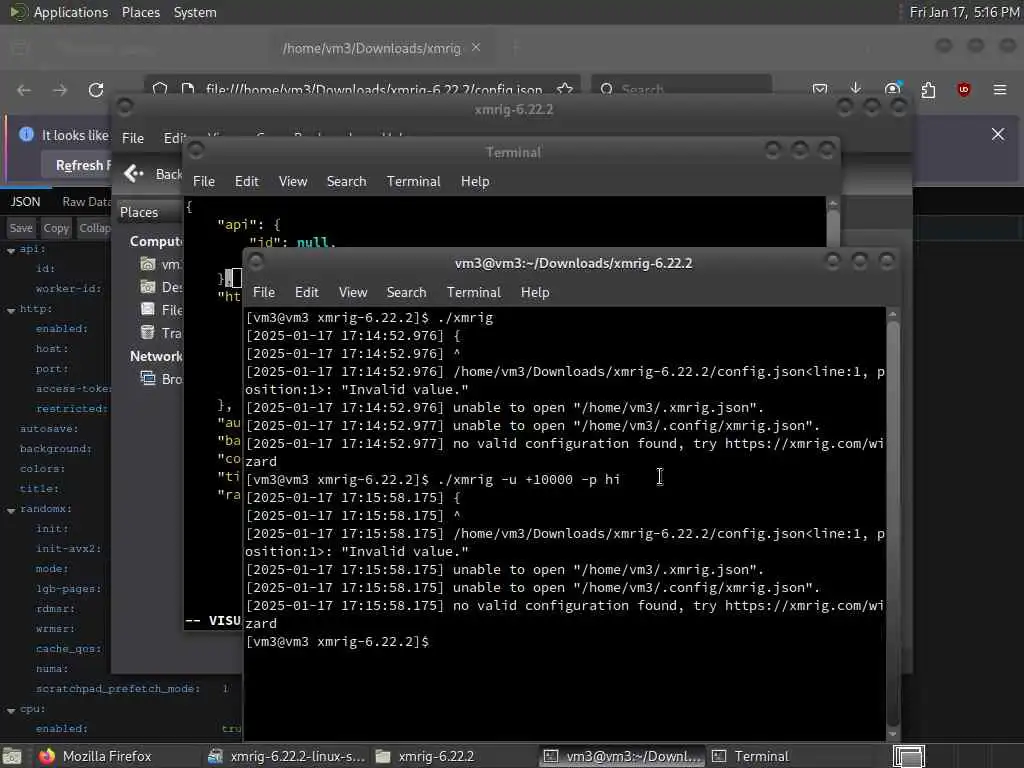Click the 1gb-pages key in JSON viewer
The height and width of the screenshot is (768, 1024).
click(69, 588)
